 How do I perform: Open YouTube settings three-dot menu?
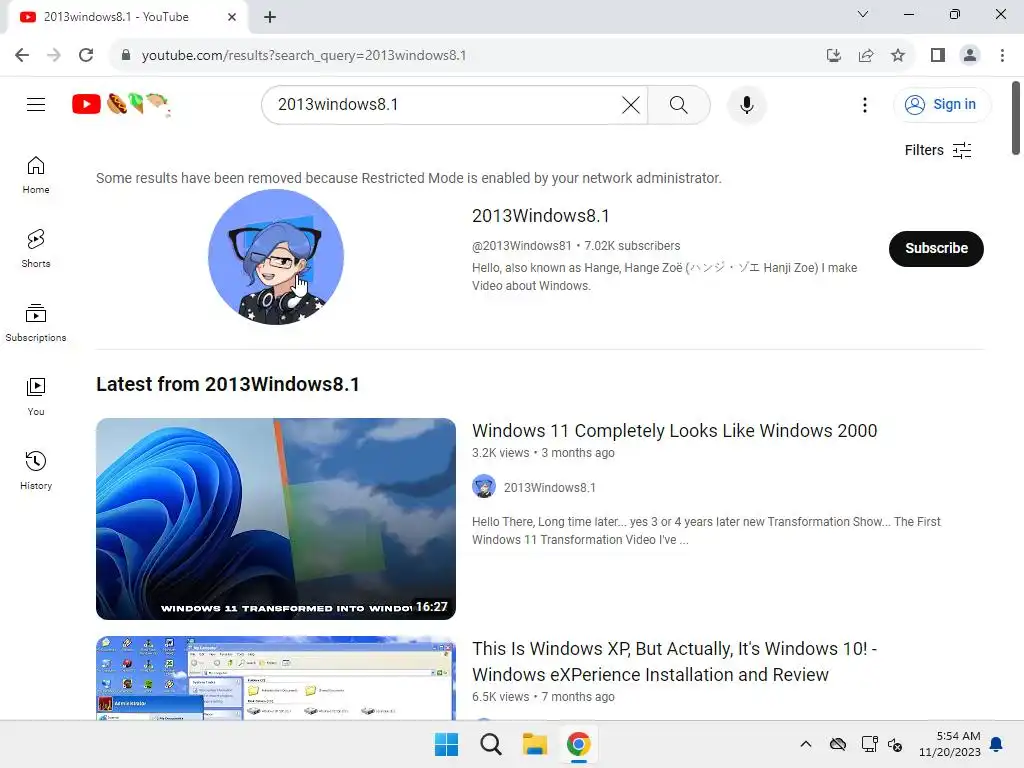point(865,104)
